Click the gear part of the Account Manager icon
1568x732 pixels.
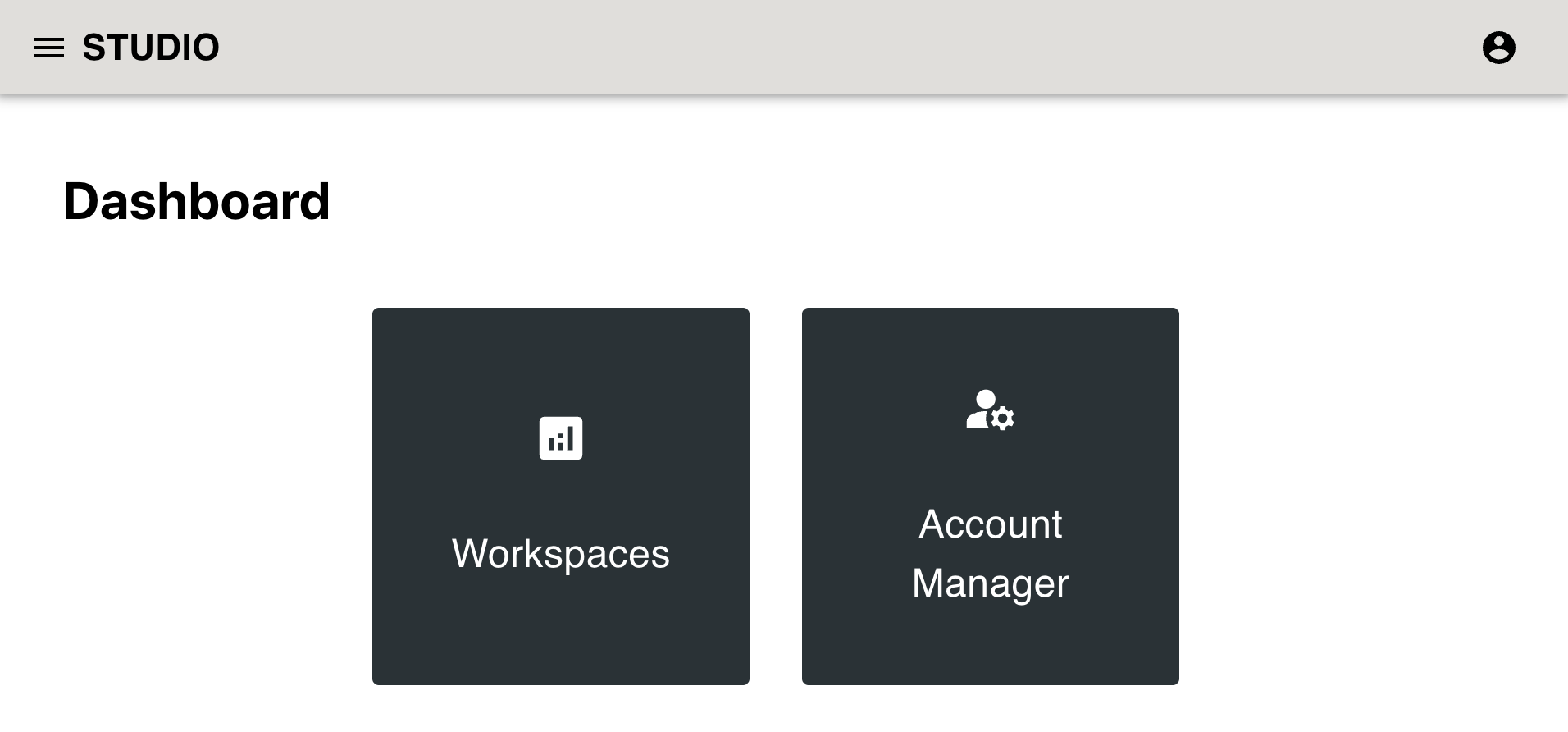(x=1002, y=419)
